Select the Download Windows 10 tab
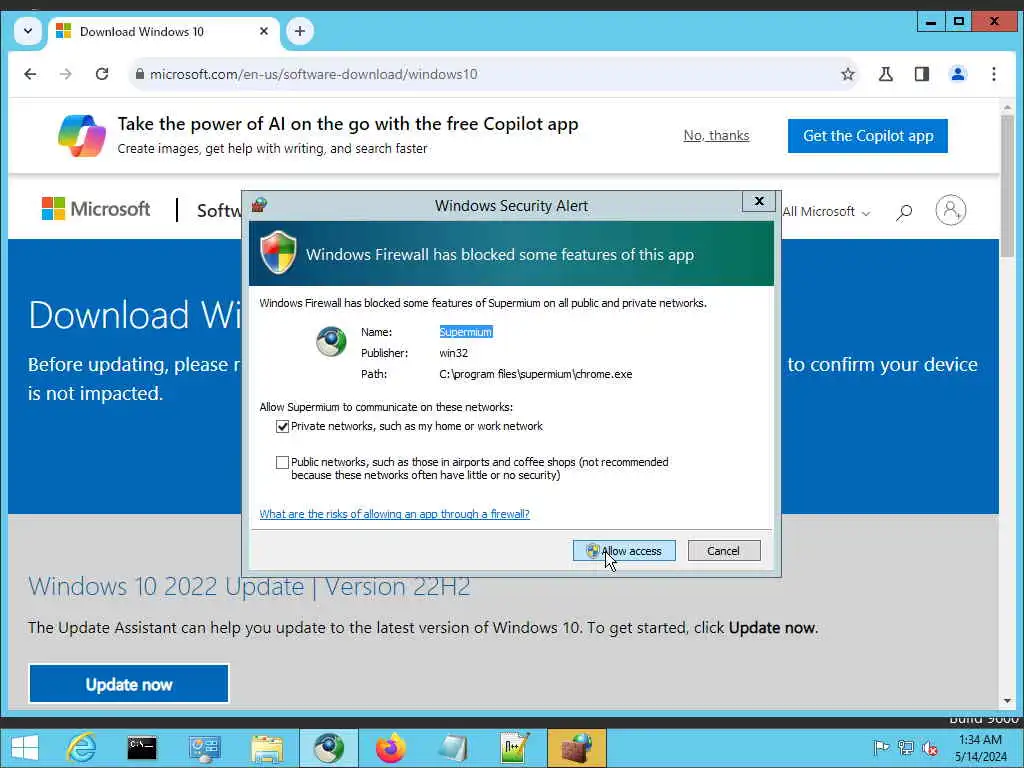Image resolution: width=1024 pixels, height=768 pixels. pyautogui.click(x=163, y=32)
